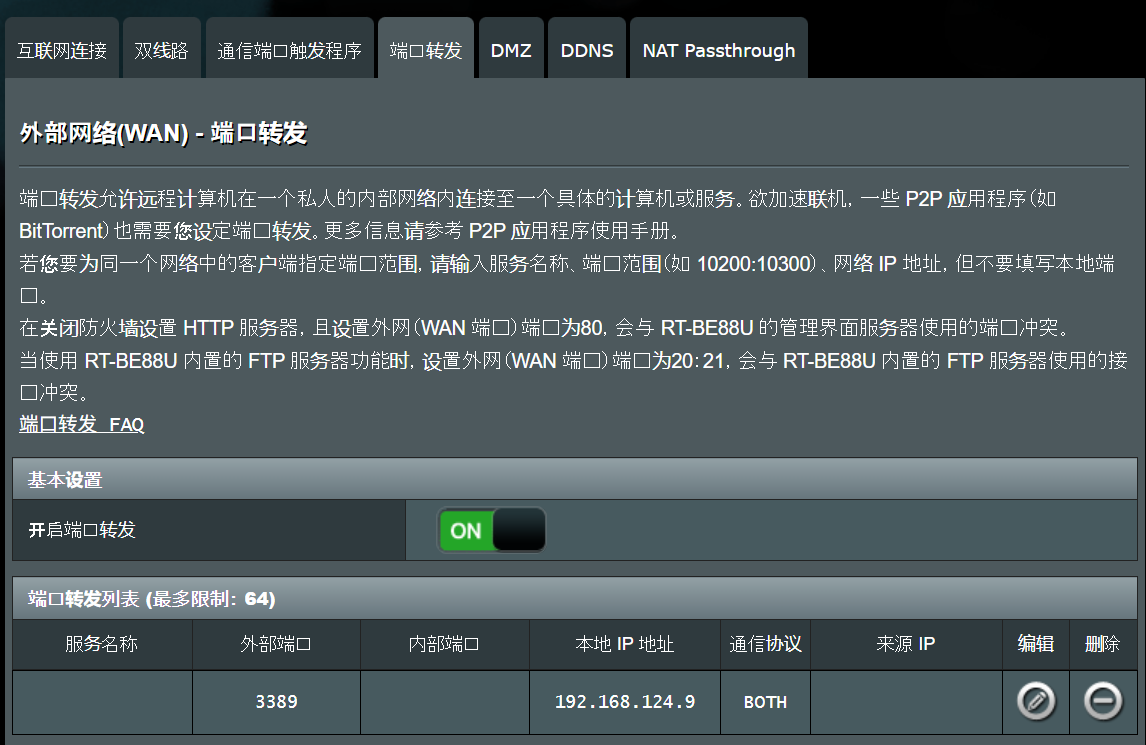Select the 端口转发 tab
The image size is (1146, 745).
click(x=426, y=50)
